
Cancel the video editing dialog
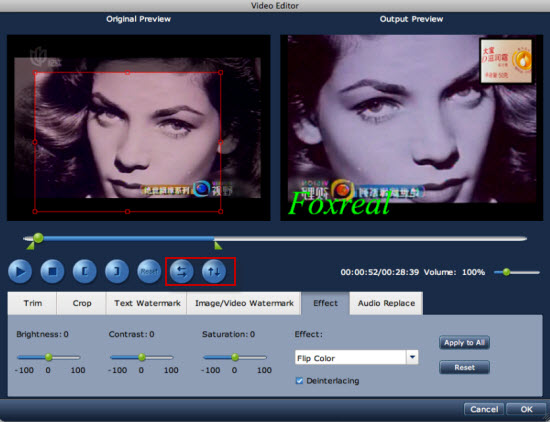click(484, 409)
